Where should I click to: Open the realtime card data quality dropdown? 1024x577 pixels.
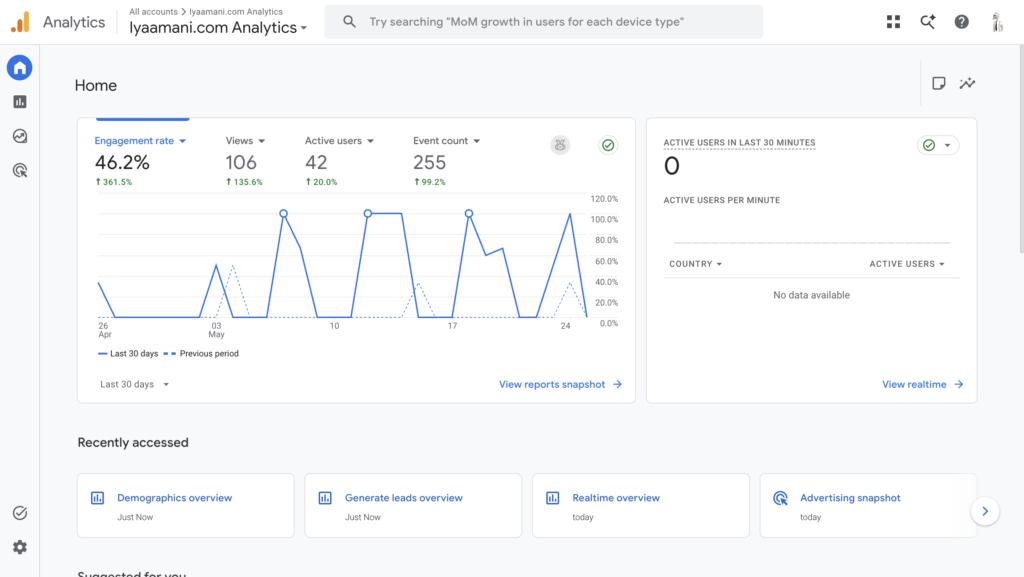click(938, 145)
